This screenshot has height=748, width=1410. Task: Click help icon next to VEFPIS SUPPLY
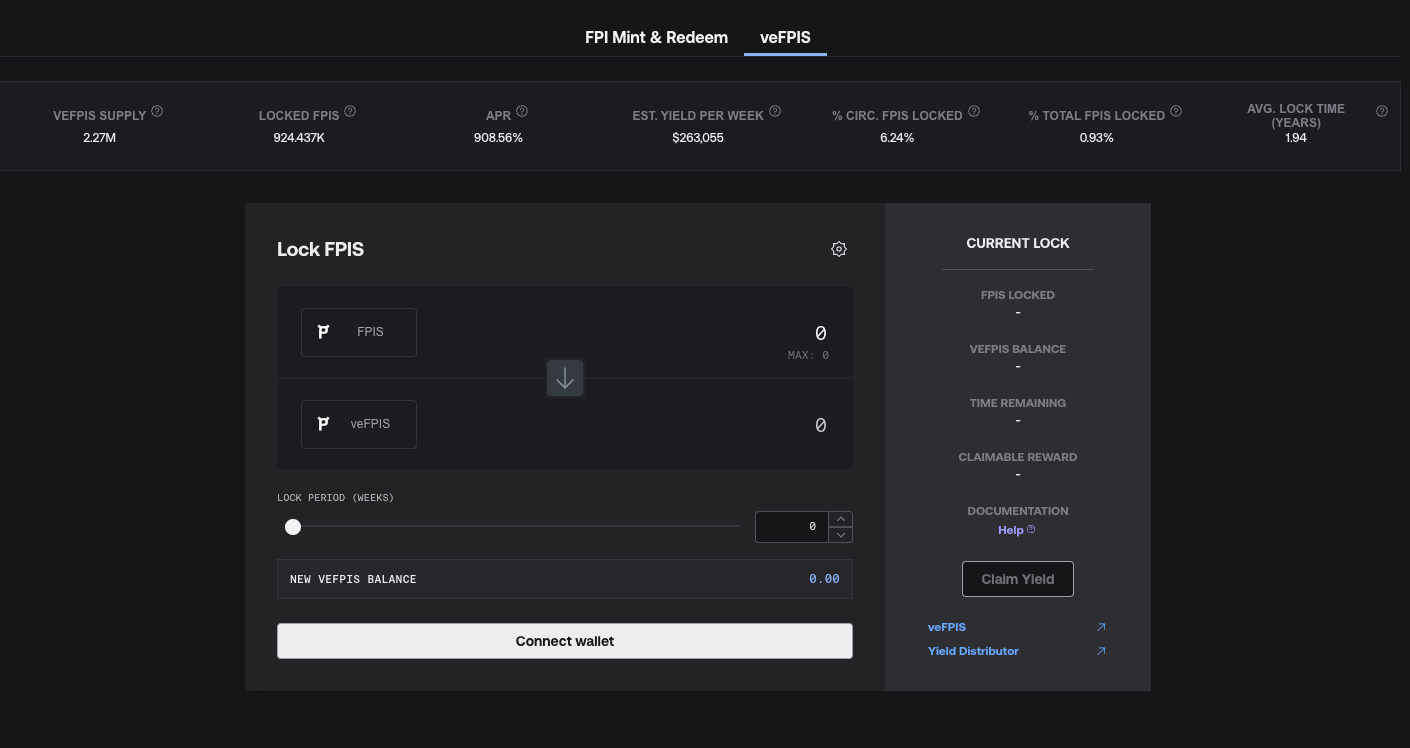pos(157,112)
